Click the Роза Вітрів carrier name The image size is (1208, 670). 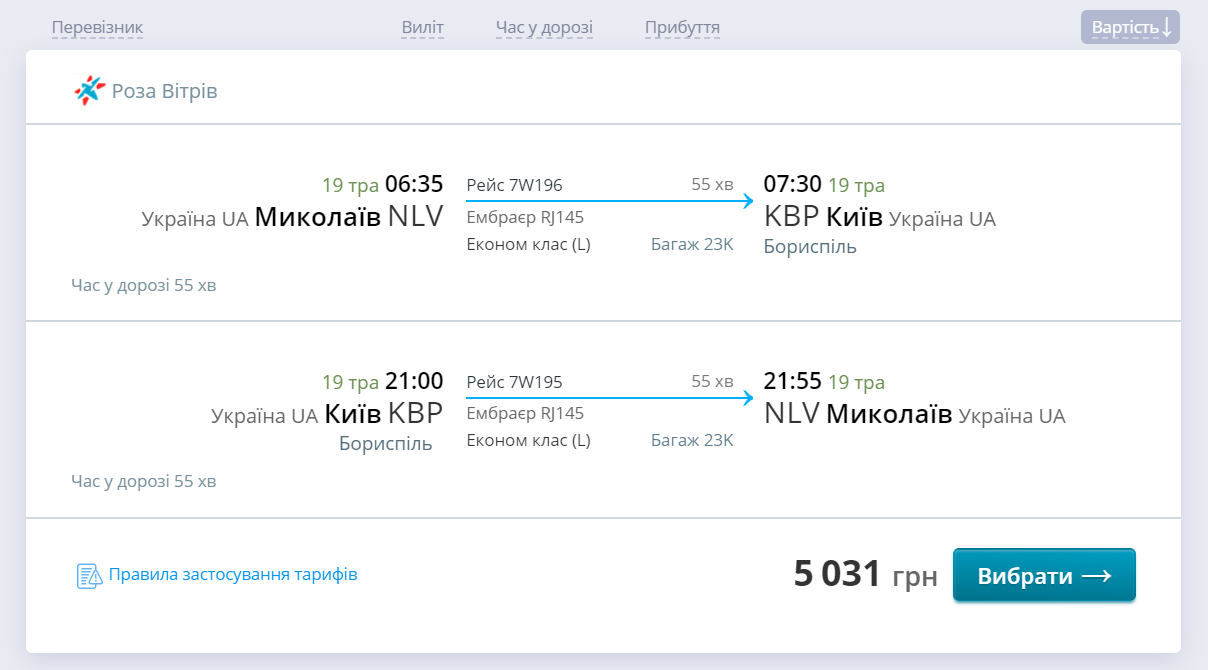coord(164,92)
